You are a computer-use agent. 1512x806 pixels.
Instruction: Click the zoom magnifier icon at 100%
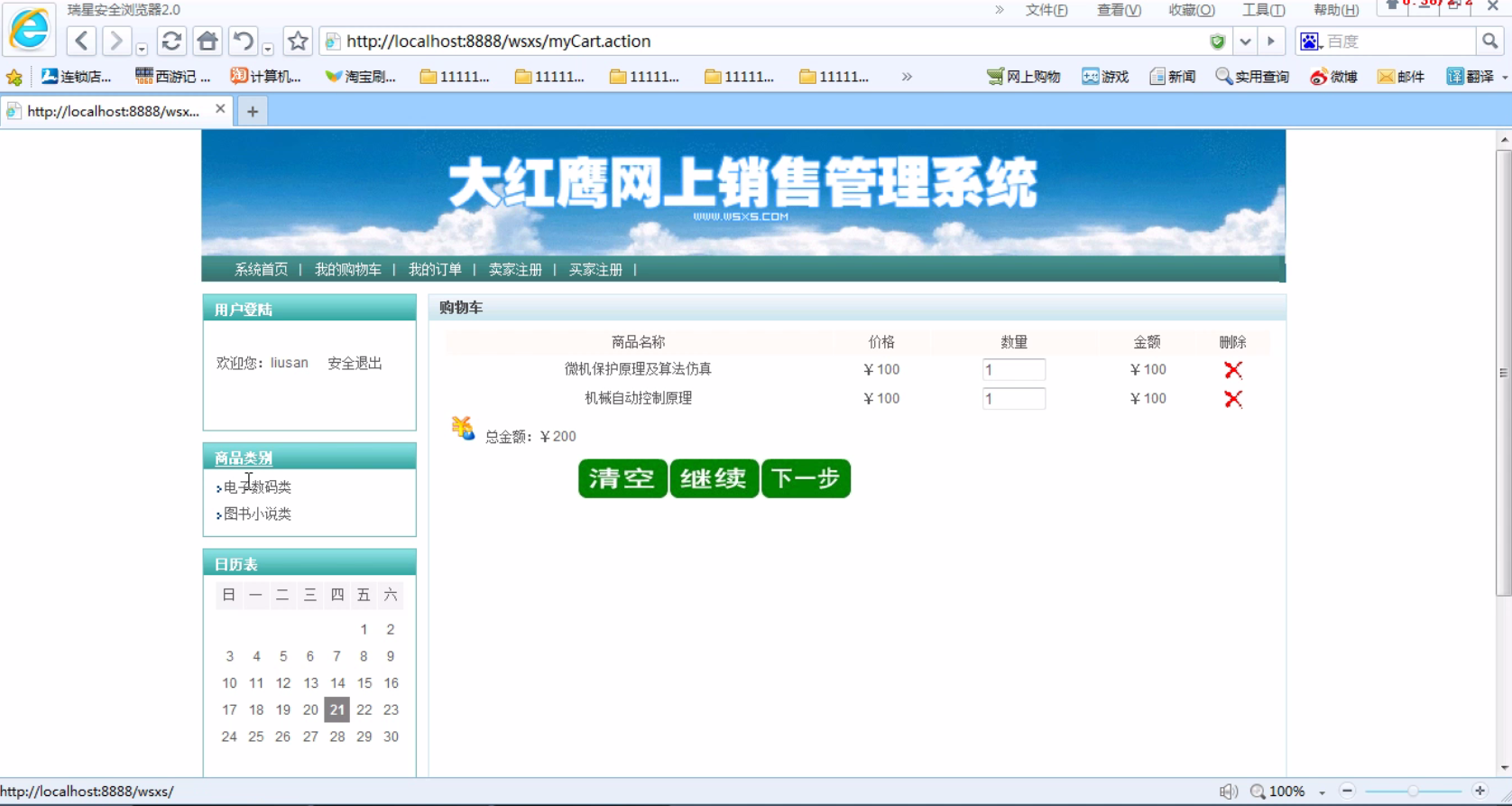coord(1258,792)
